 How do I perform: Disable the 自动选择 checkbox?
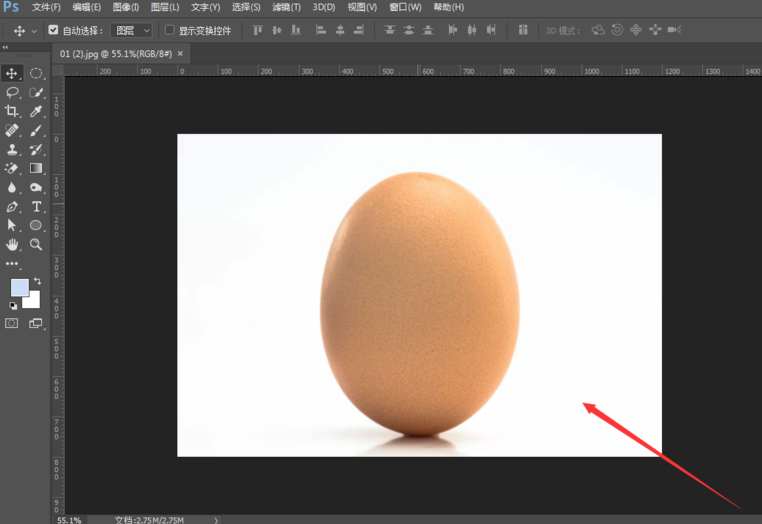[x=54, y=30]
